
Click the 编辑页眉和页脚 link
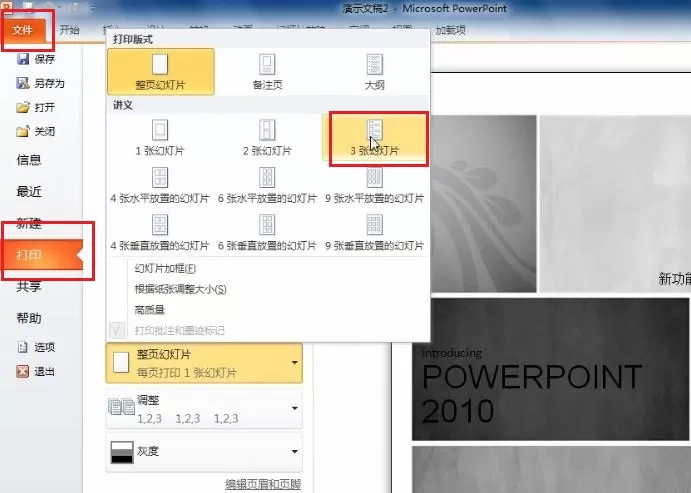[263, 484]
